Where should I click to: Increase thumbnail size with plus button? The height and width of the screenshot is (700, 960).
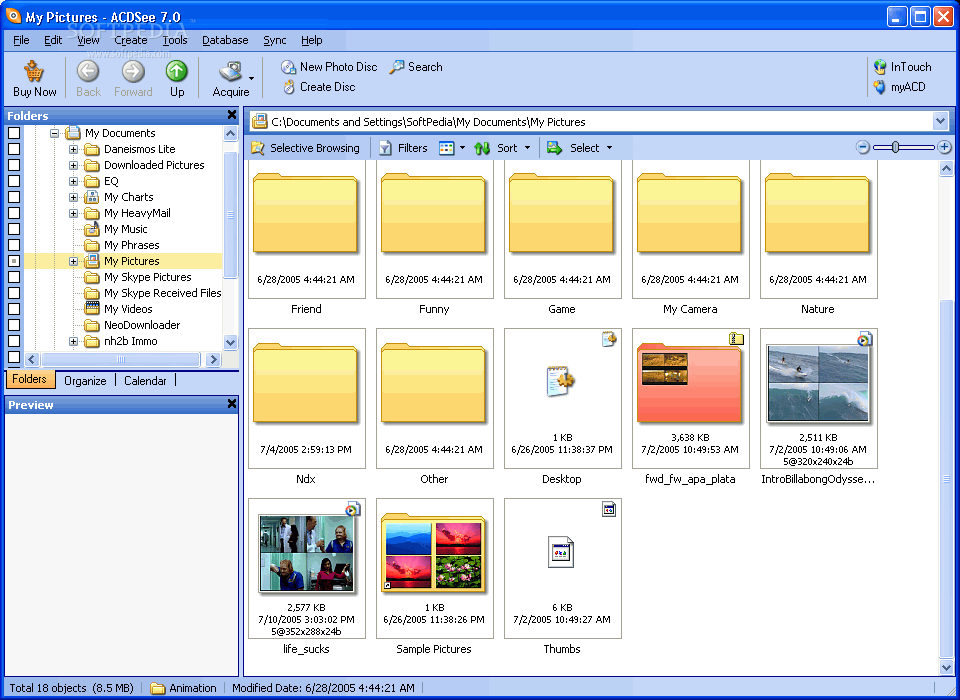point(945,147)
